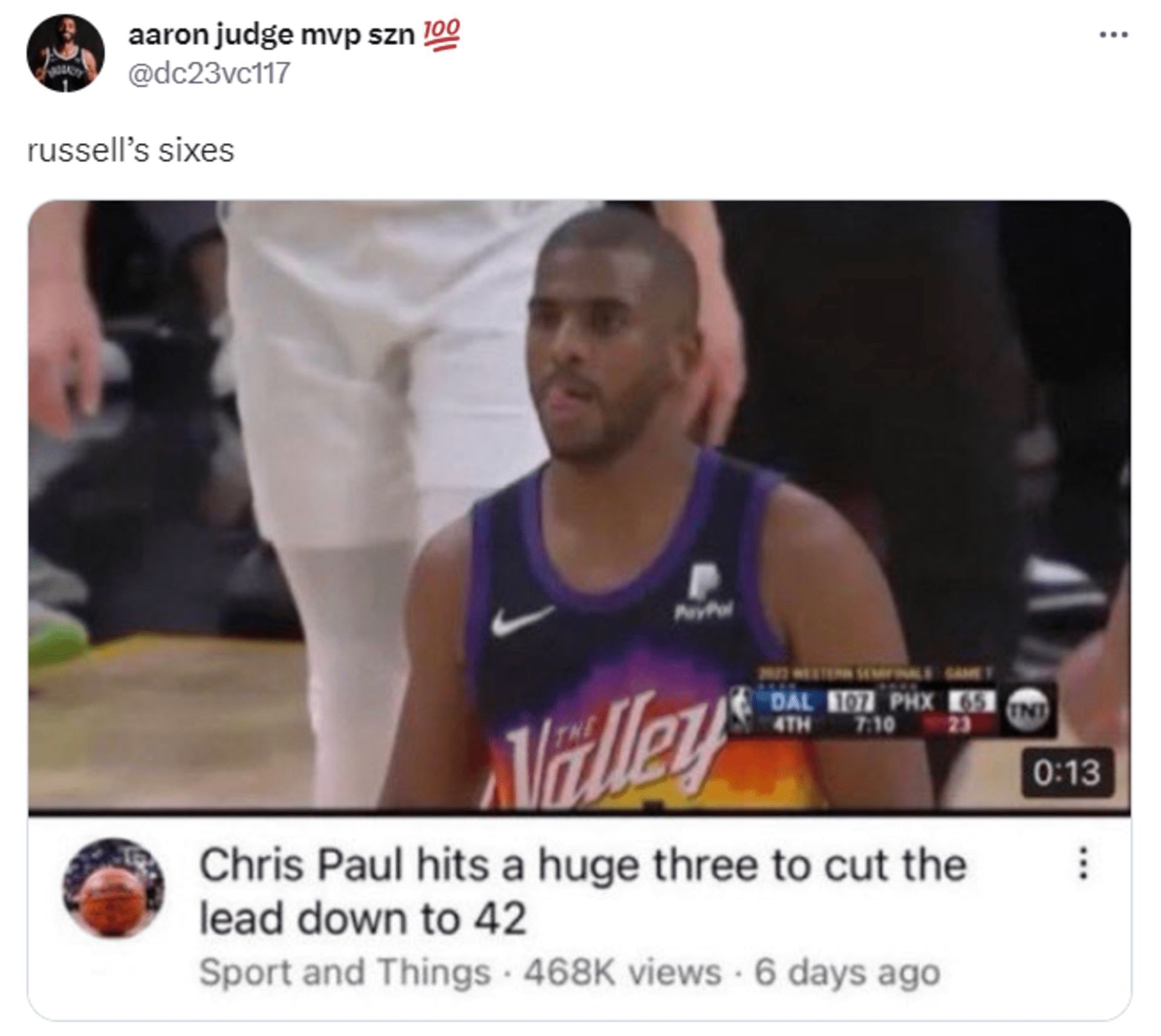The width and height of the screenshot is (1161, 1036).
Task: Click the 468K views count
Action: point(623,973)
